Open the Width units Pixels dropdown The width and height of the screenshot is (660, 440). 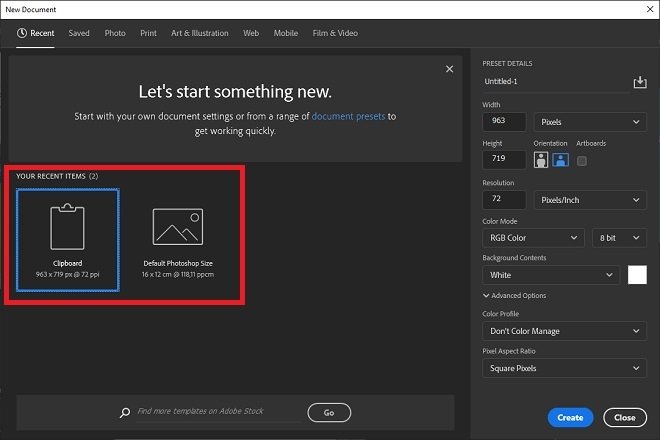click(590, 122)
